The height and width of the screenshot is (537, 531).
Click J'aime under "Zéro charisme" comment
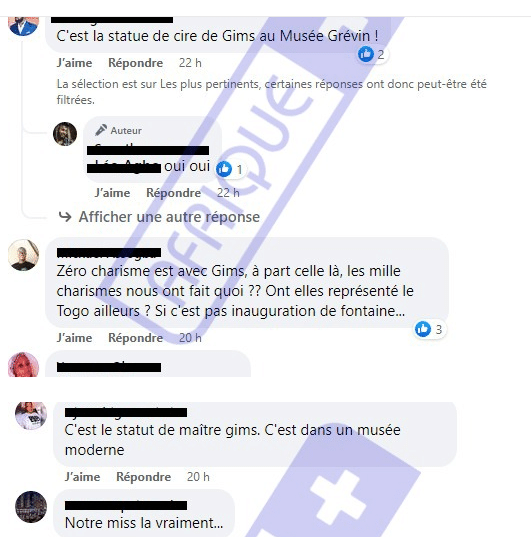pos(74,338)
